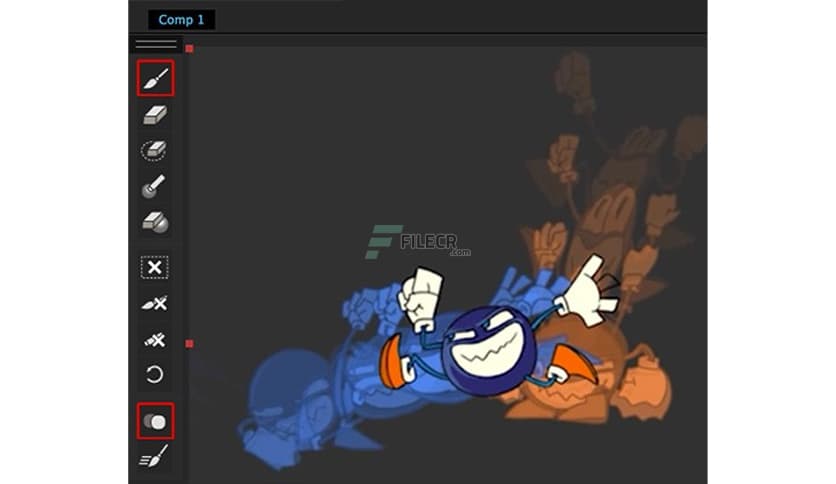
Task: Open the Comp 1 tab
Action: [181, 20]
